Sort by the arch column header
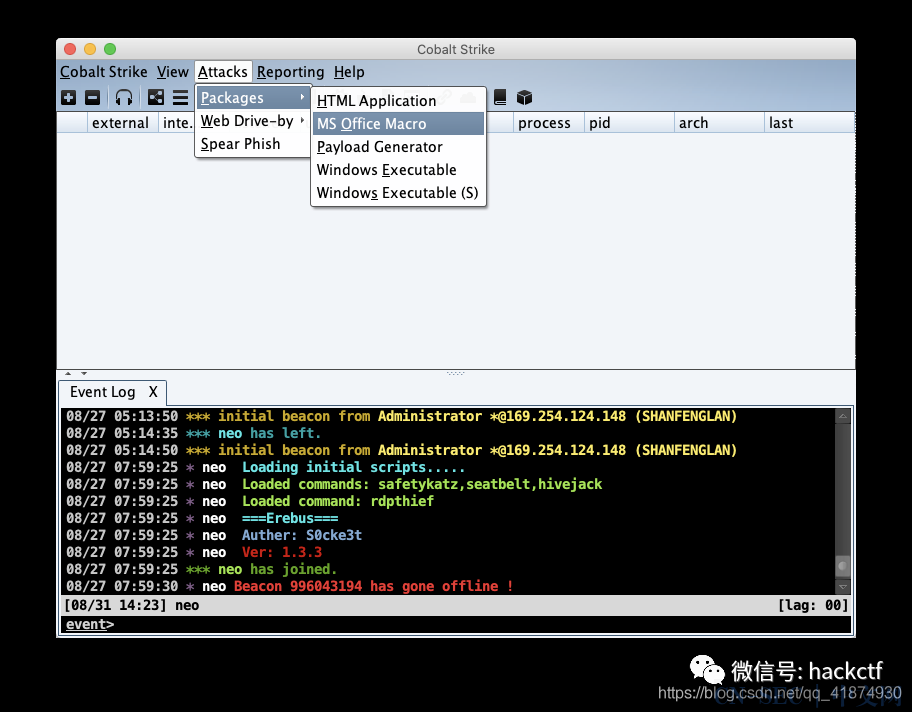912x712 pixels. tap(719, 123)
